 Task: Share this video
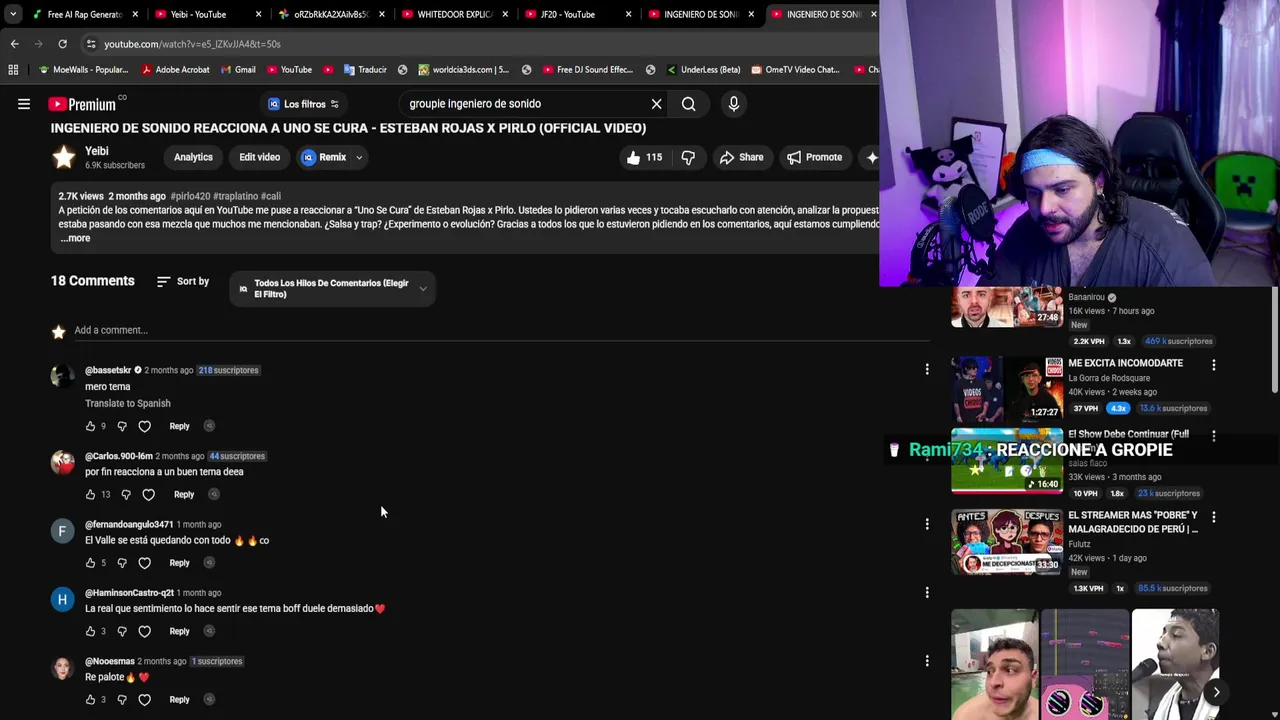pyautogui.click(x=741, y=157)
